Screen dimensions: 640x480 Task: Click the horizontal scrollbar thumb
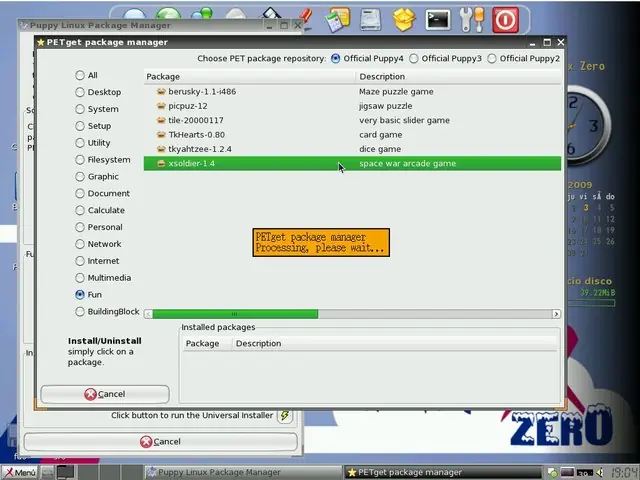pos(235,314)
